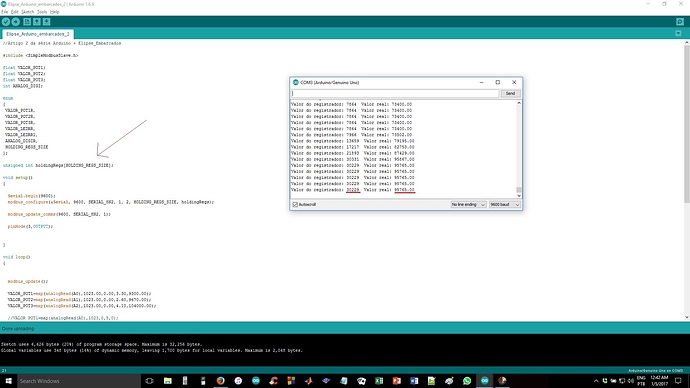Image resolution: width=690 pixels, height=388 pixels.
Task: Open the Tools menu
Action: 42,12
